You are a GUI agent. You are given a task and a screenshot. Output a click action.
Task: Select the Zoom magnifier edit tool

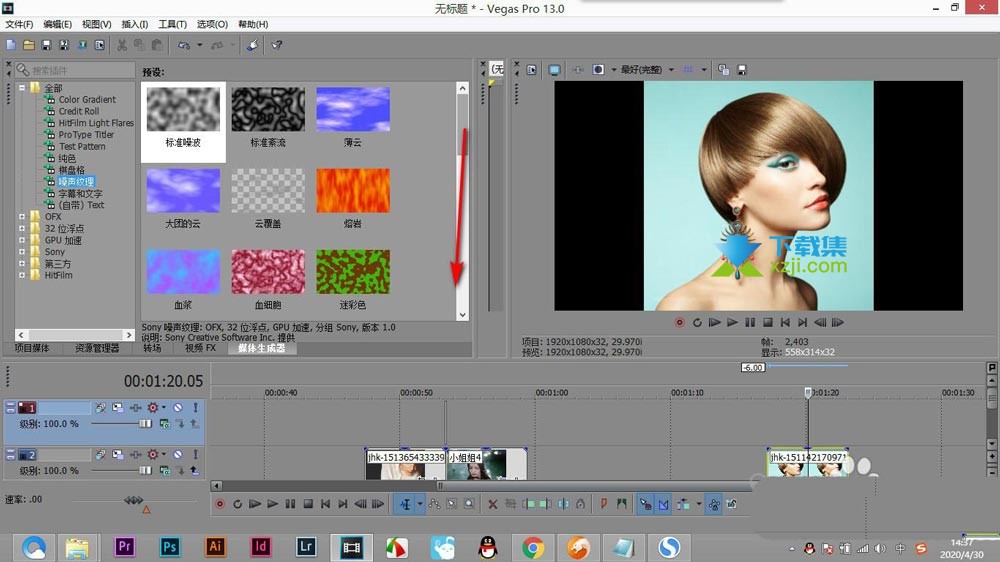coord(469,504)
